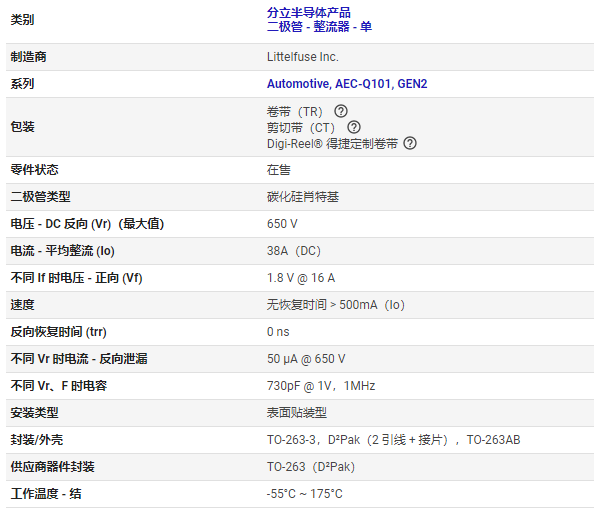Click the 碳化硅肖特基 diode type value
594x509 pixels.
click(x=303, y=197)
